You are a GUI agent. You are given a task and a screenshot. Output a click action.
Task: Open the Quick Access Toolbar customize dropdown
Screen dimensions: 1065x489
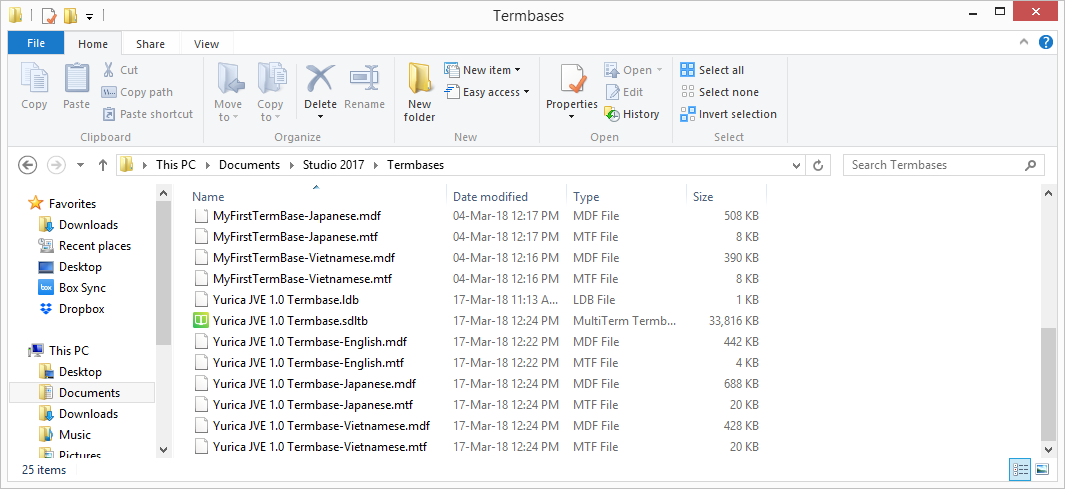click(90, 16)
